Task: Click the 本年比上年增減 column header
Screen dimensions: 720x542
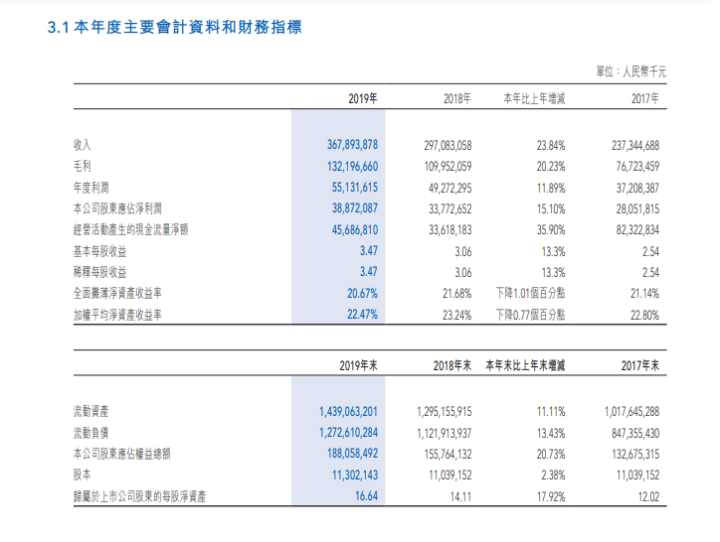Action: (534, 99)
